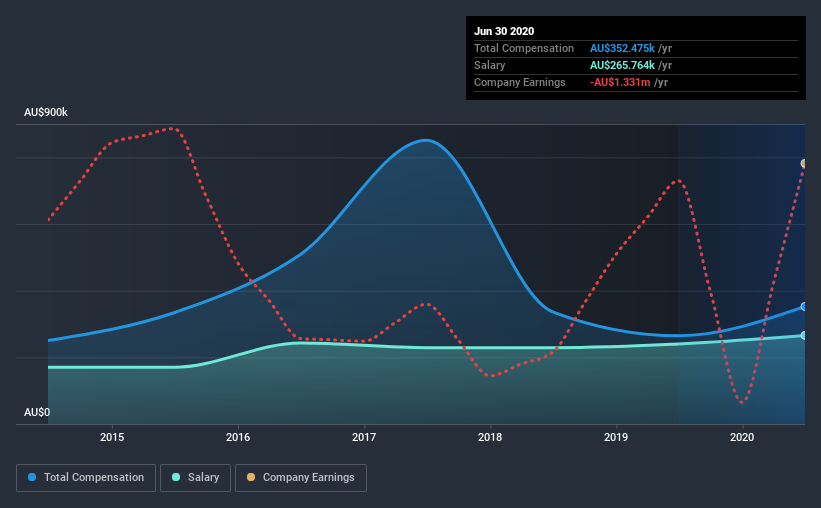Click the 2020 x-axis label
This screenshot has width=821, height=508.
[x=742, y=437]
